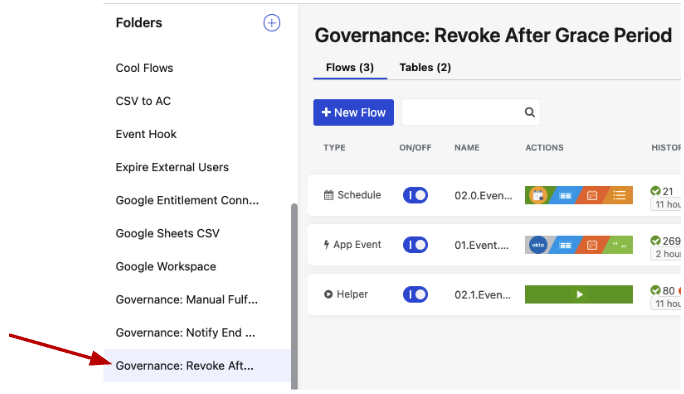Open the 02.1.Even... flow name
The height and width of the screenshot is (394, 684).
click(482, 295)
